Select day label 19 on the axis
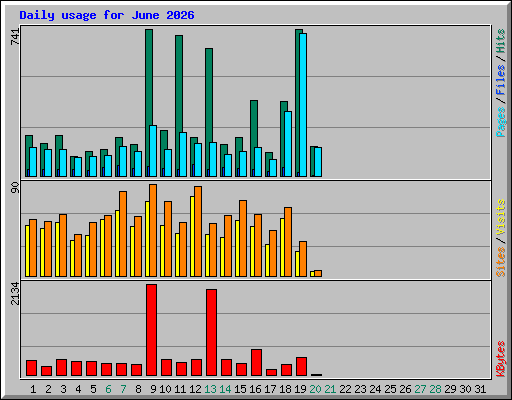512x400 pixels. 300,389
